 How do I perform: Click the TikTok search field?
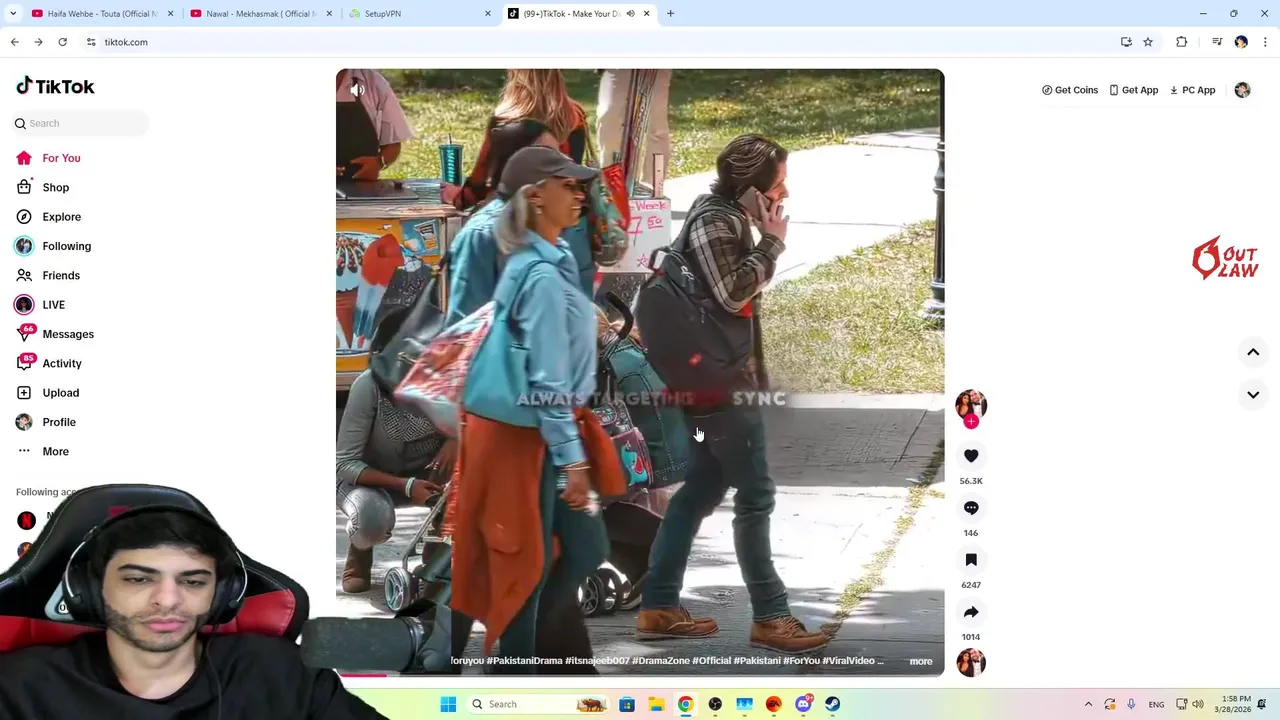82,123
